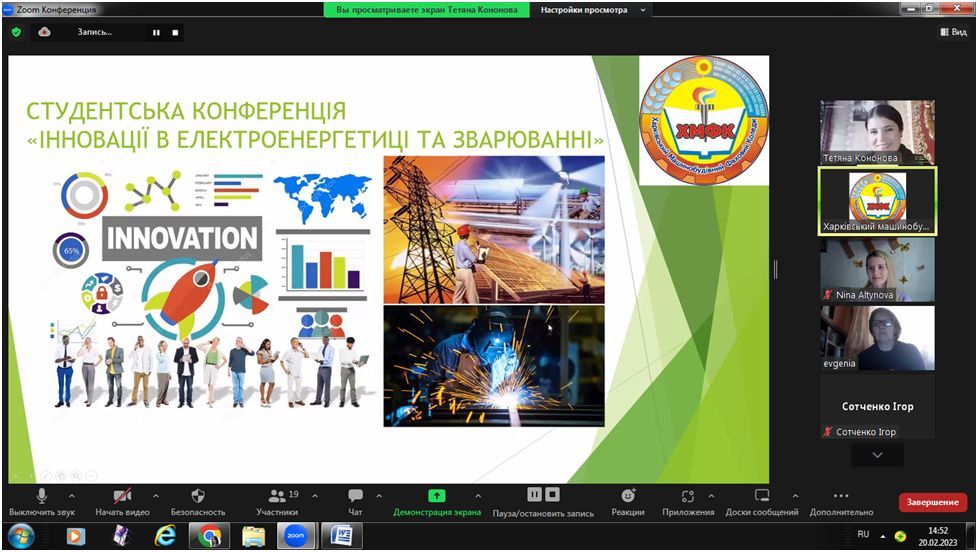978x552 pixels.
Task: Open microphone audio options arrow
Action: click(x=72, y=496)
